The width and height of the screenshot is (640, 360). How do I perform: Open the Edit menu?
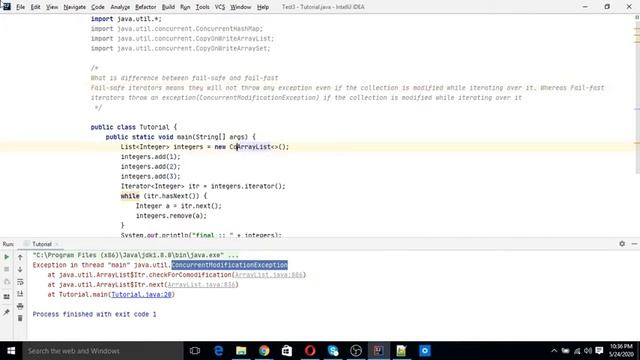tap(36, 7)
